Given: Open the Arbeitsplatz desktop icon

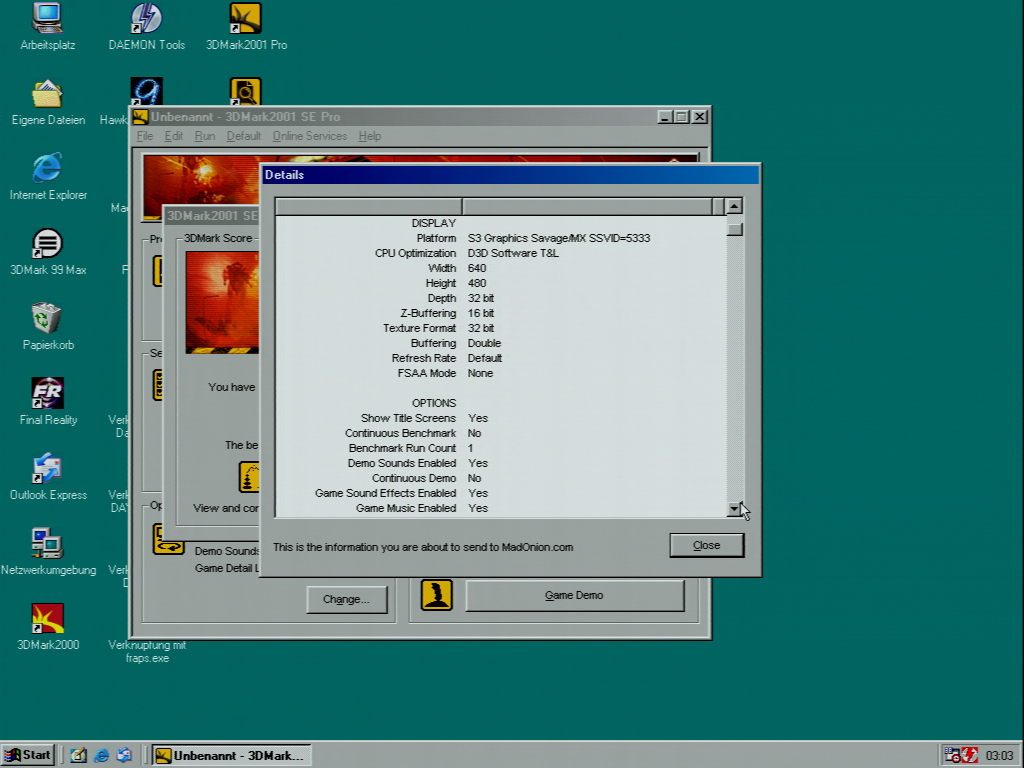Looking at the screenshot, I should point(47,18).
